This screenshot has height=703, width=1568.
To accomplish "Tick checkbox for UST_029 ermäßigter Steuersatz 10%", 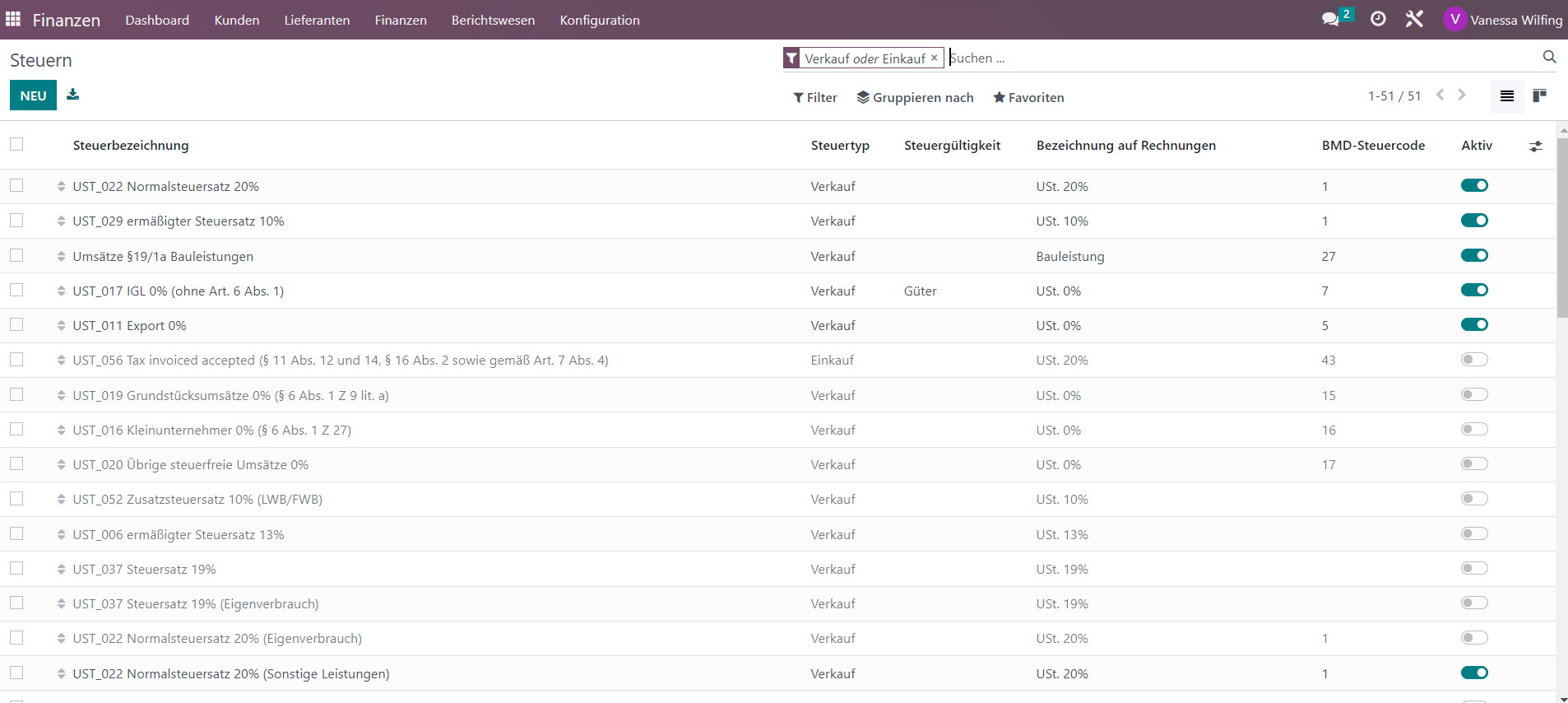I will pyautogui.click(x=16, y=221).
